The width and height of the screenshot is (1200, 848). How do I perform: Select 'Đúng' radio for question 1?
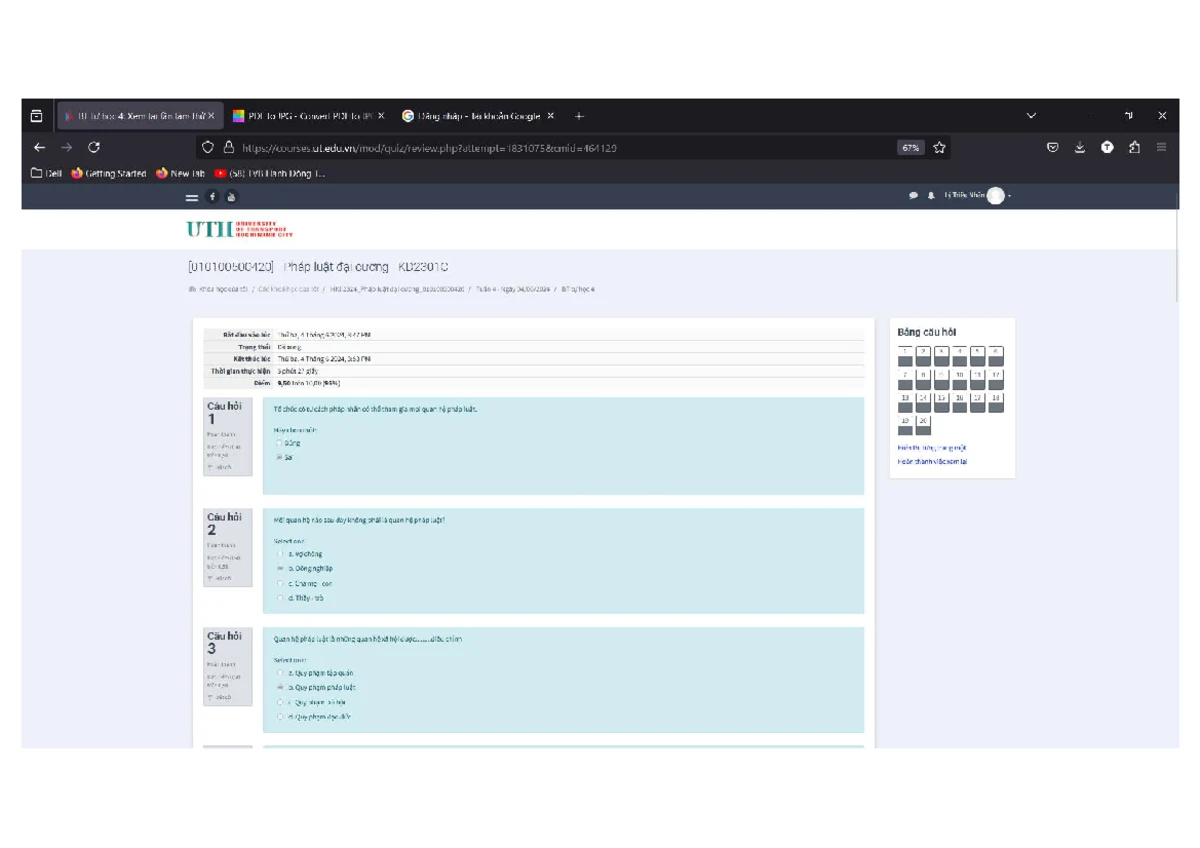pyautogui.click(x=279, y=442)
